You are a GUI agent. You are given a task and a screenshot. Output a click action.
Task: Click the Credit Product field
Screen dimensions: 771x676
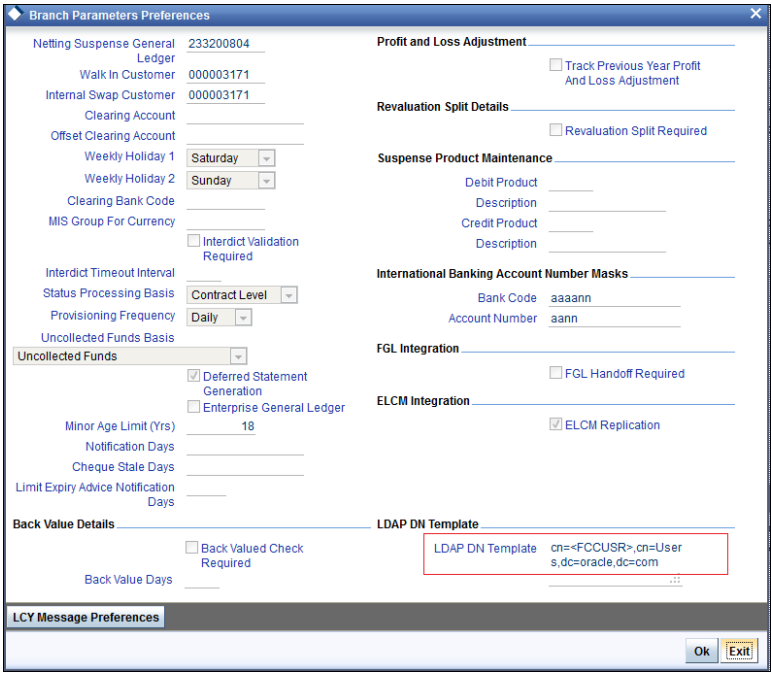[571, 224]
